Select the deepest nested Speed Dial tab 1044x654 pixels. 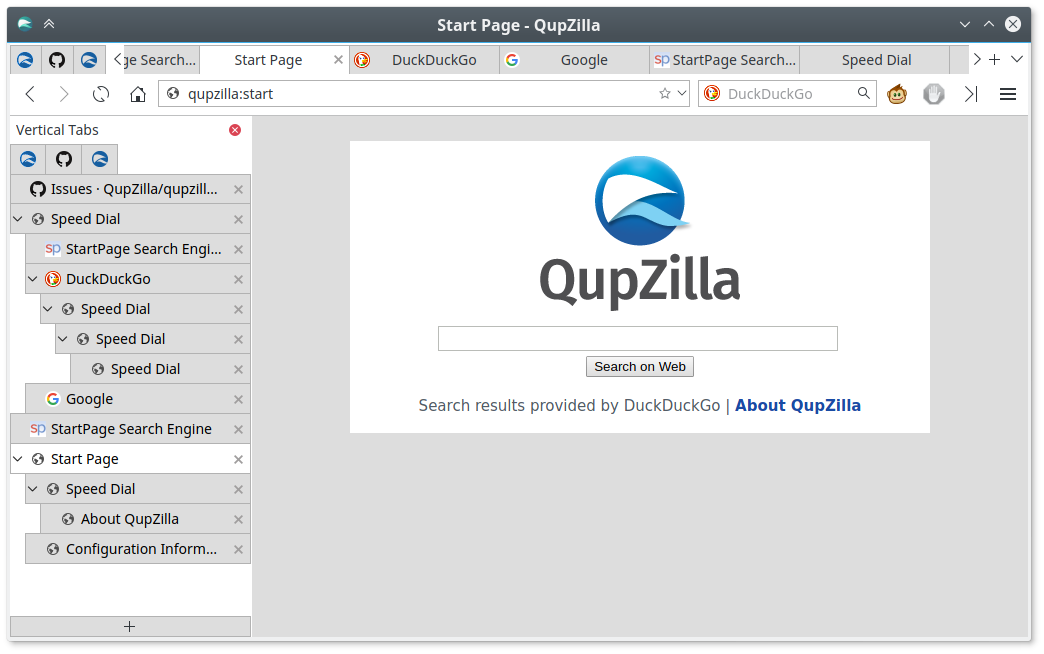click(160, 370)
